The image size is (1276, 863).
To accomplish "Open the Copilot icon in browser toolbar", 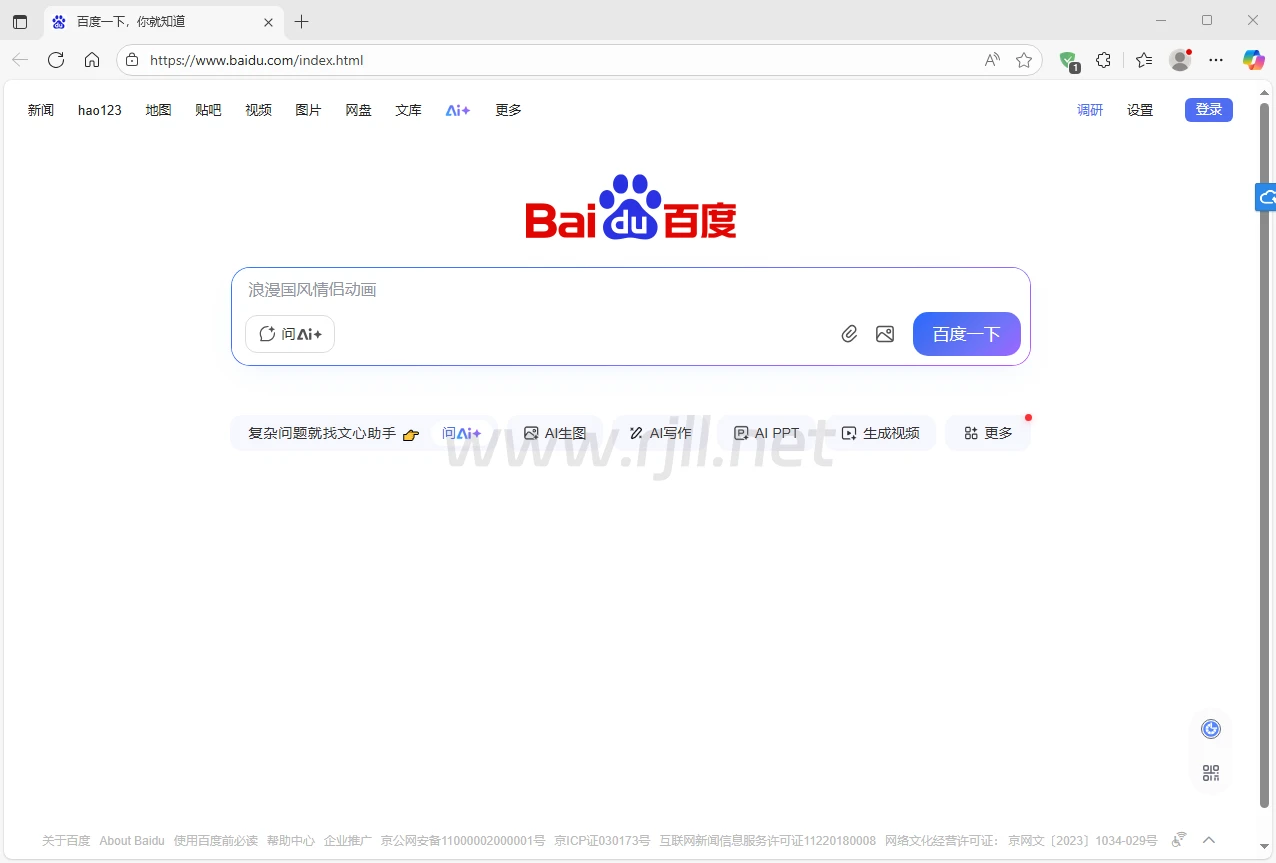I will 1253,60.
